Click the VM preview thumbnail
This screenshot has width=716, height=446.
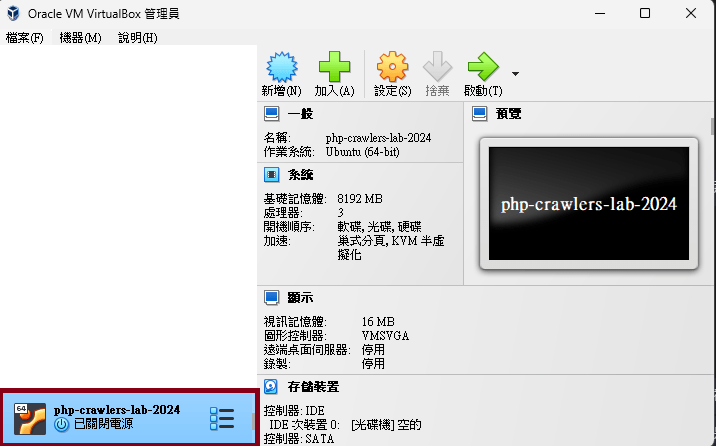pyautogui.click(x=589, y=204)
